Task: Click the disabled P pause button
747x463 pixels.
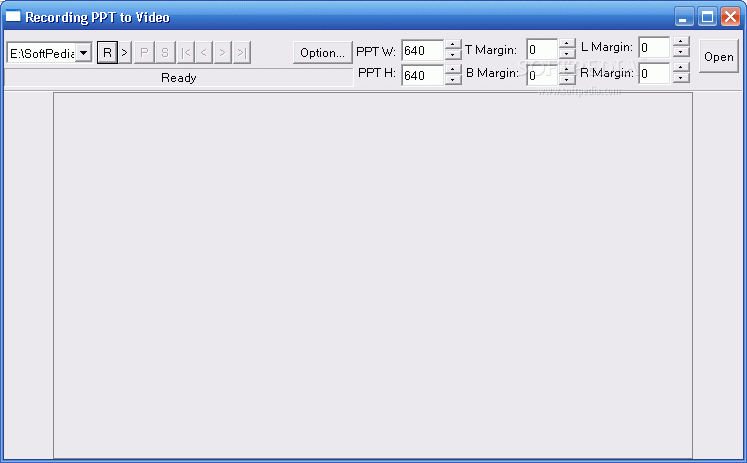Action: 144,52
